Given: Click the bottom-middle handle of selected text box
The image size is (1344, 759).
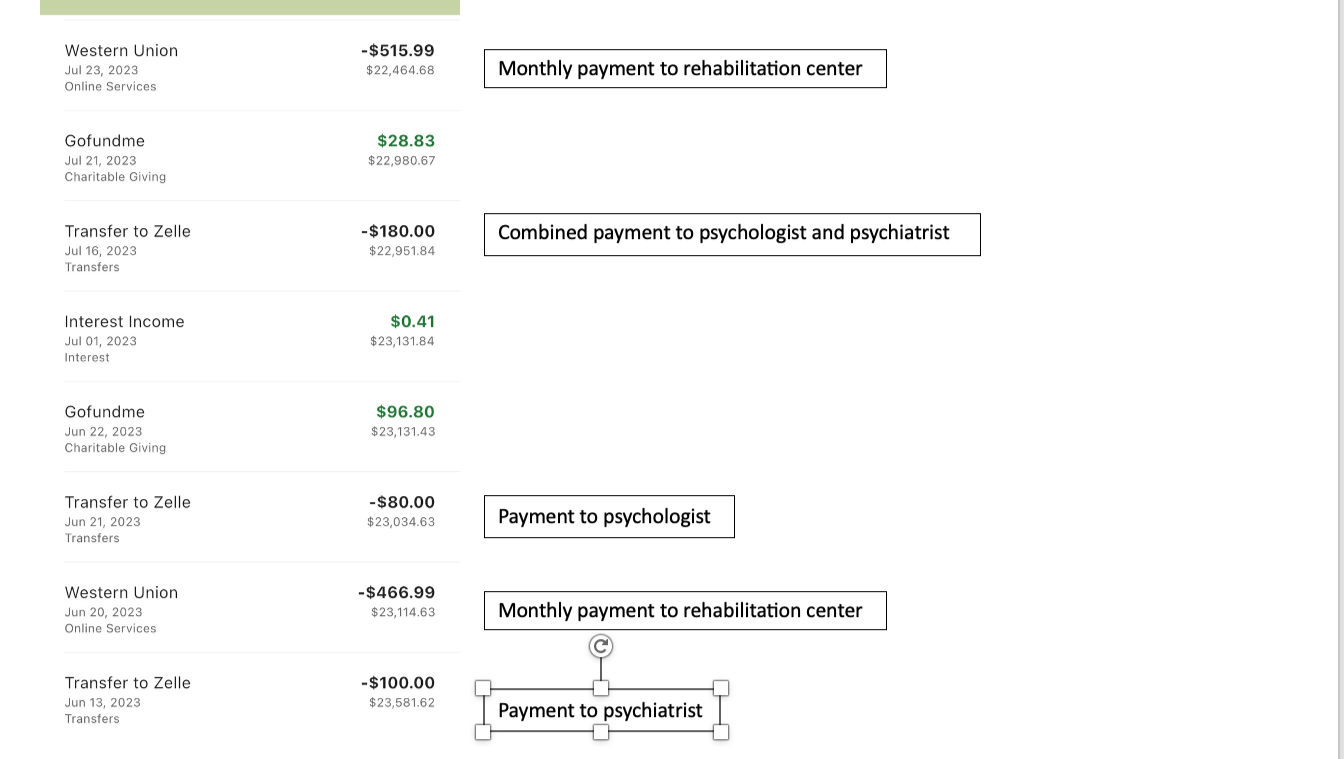Looking at the screenshot, I should pos(601,732).
